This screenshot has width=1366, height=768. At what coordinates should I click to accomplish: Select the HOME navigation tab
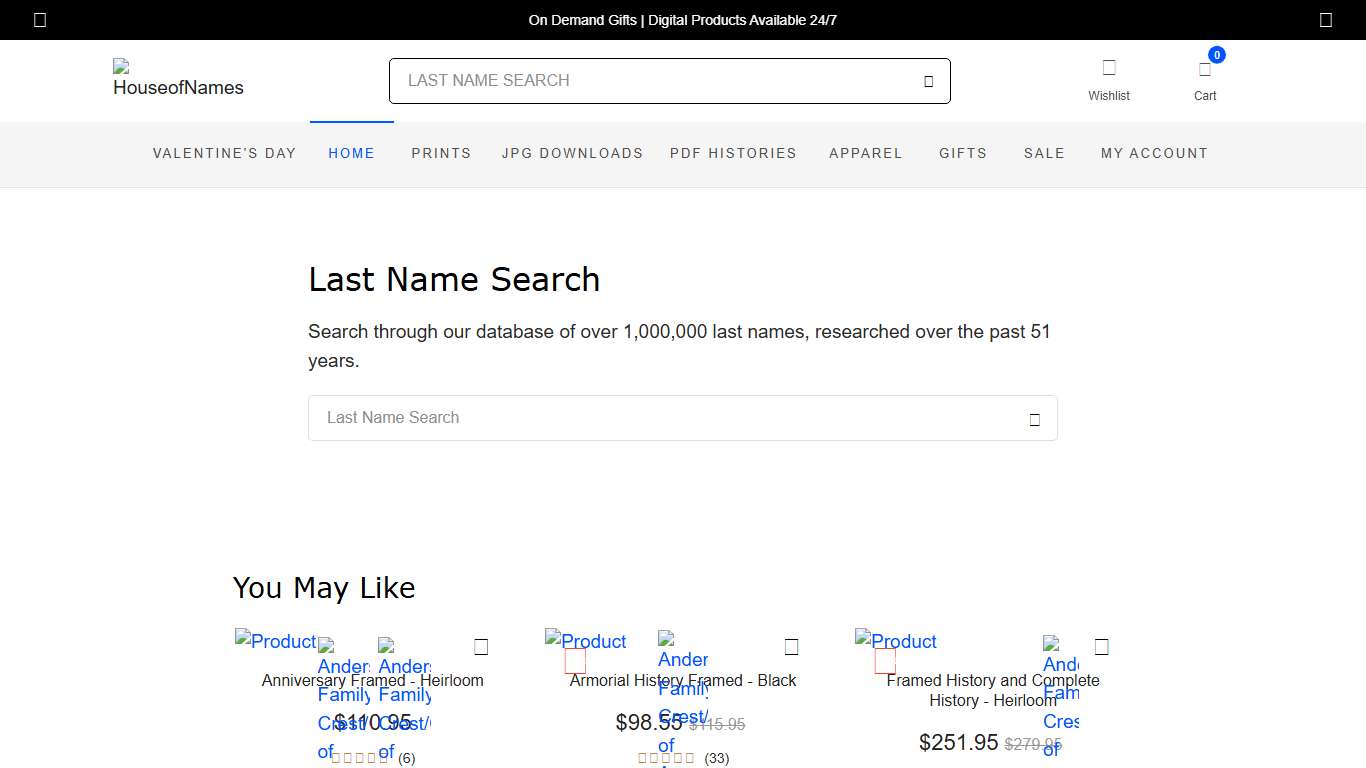pyautogui.click(x=351, y=153)
